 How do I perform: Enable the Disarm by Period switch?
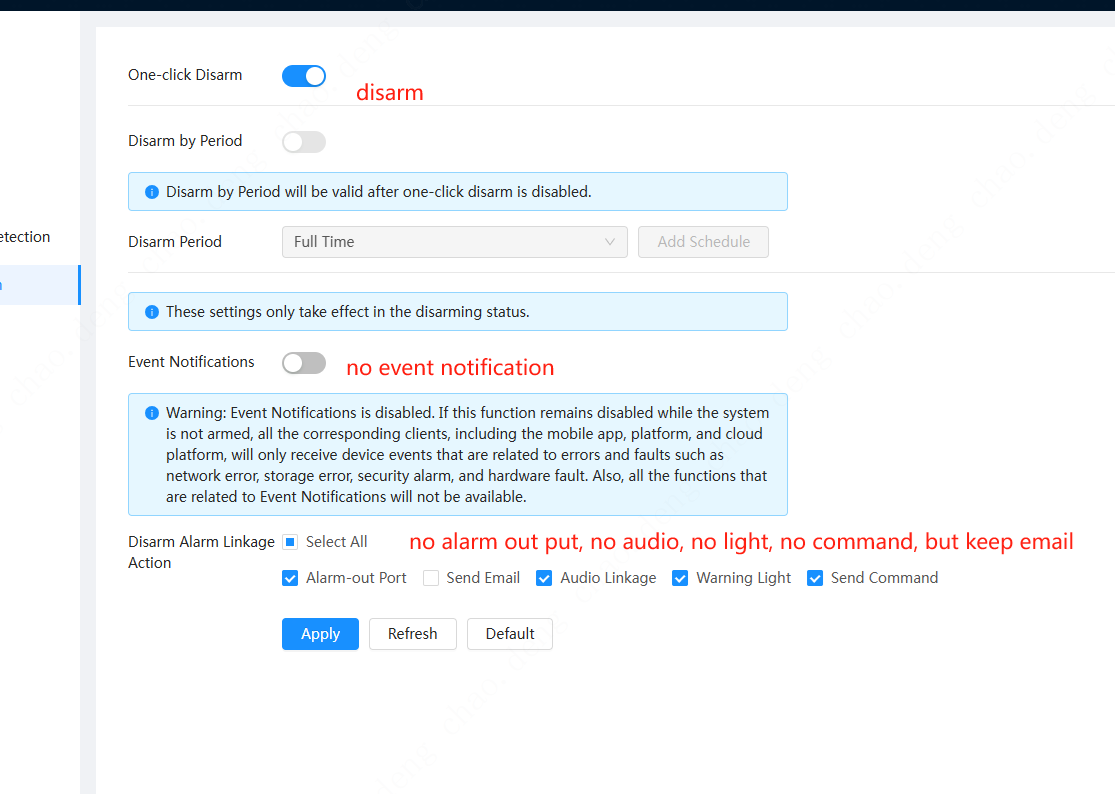304,142
